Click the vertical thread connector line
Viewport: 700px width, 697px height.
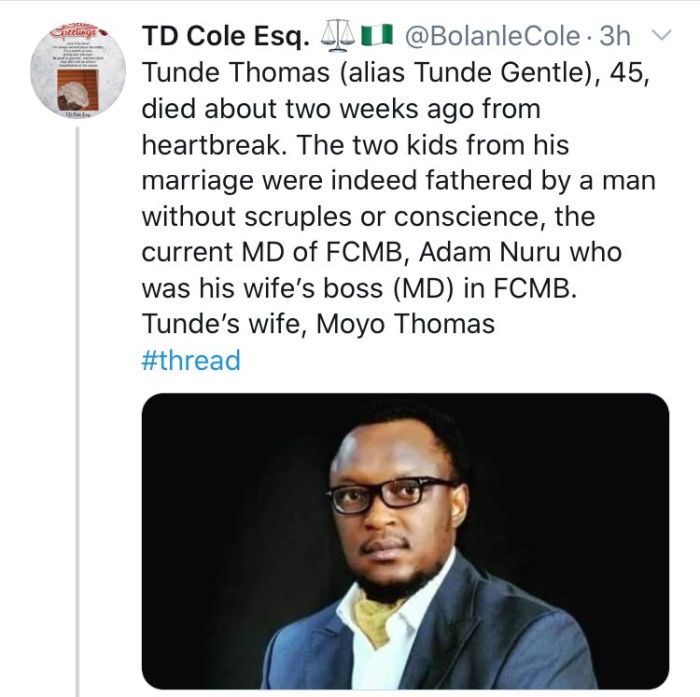pos(78,411)
